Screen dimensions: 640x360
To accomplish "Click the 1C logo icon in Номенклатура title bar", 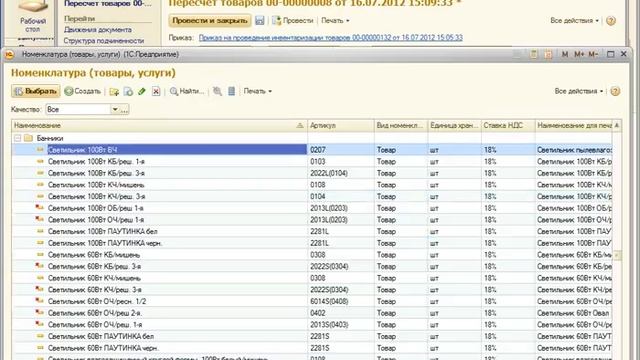I will (10, 54).
